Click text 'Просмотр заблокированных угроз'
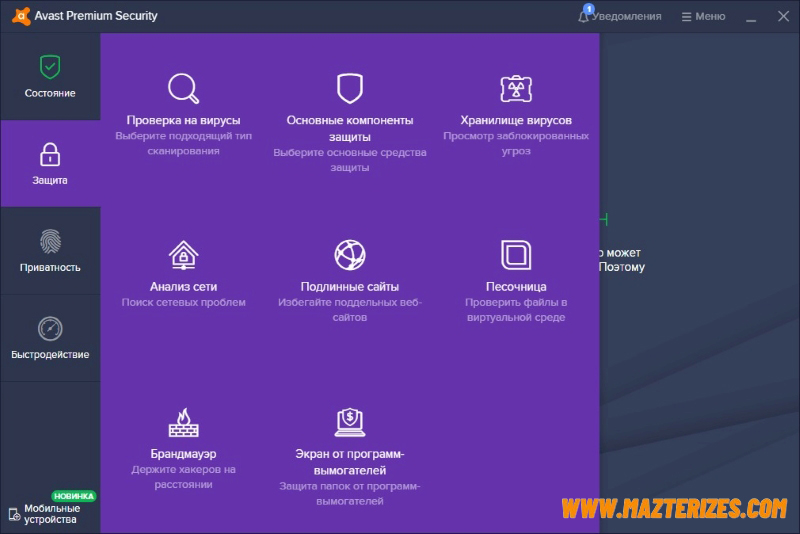Image resolution: width=800 pixels, height=534 pixels. [516, 143]
